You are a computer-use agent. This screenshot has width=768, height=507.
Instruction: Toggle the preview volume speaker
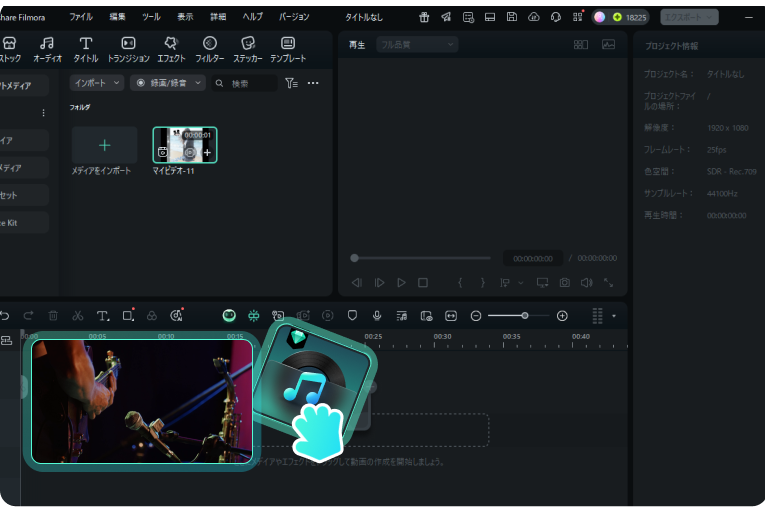(x=586, y=283)
